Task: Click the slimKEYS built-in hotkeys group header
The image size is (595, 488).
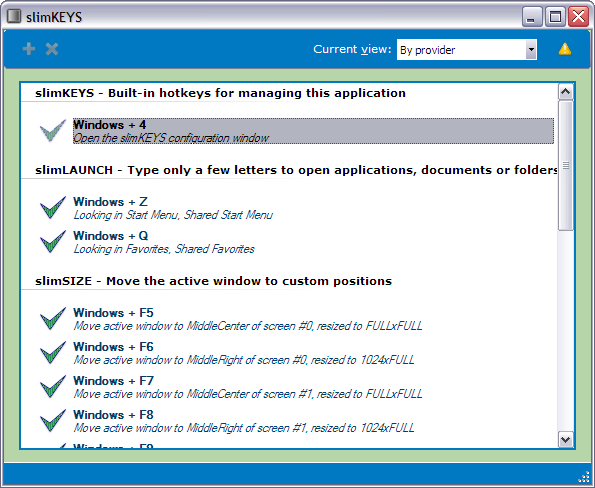Action: 220,93
